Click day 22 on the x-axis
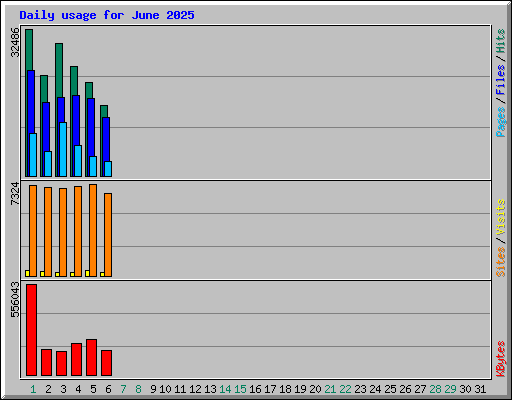The width and height of the screenshot is (512, 400). pos(345,389)
